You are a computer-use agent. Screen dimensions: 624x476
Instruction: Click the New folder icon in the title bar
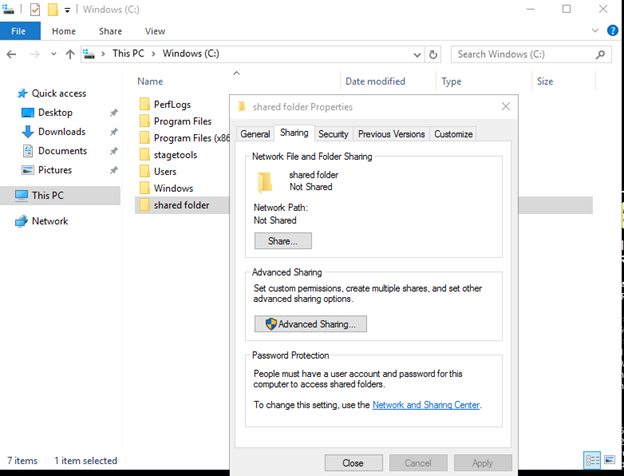click(x=53, y=10)
